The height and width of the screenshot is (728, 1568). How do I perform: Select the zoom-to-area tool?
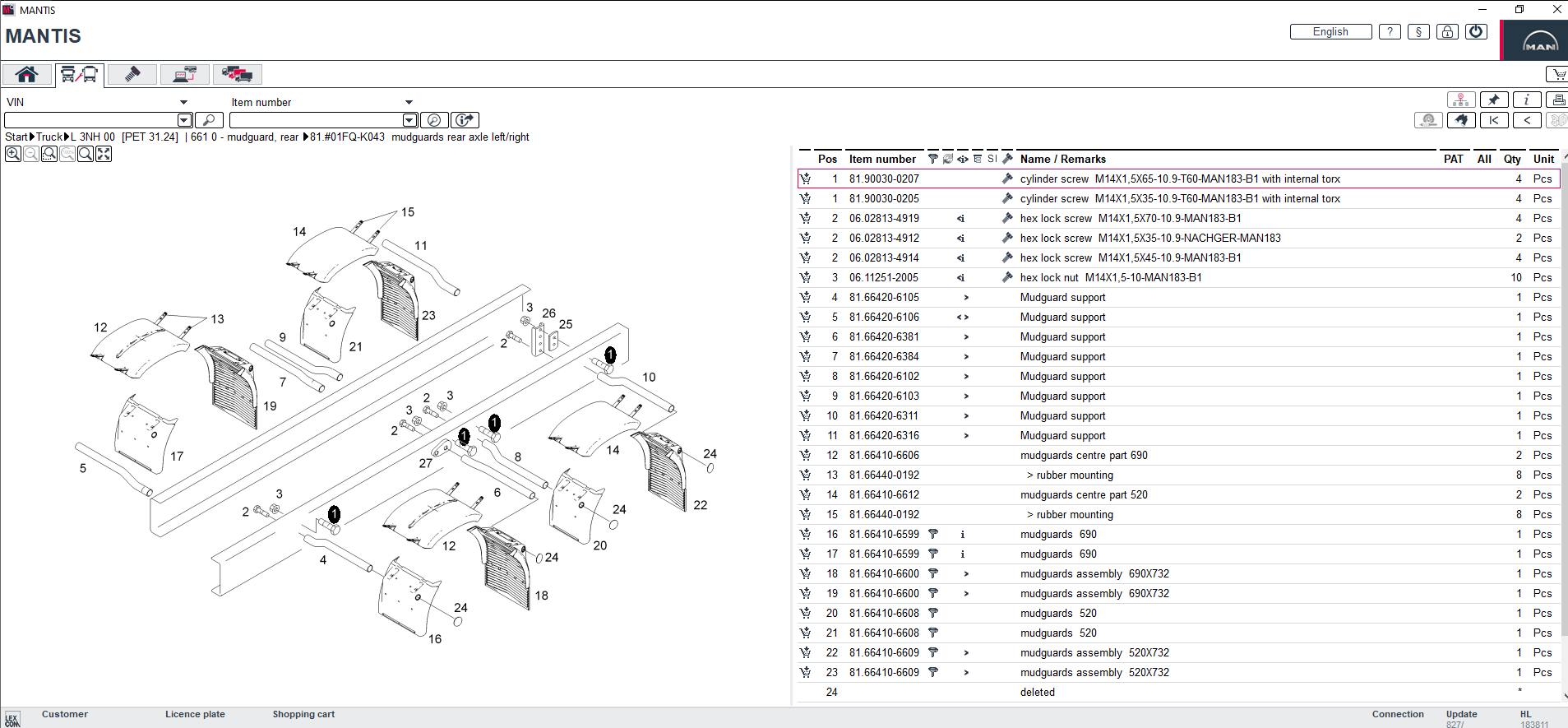tap(49, 154)
